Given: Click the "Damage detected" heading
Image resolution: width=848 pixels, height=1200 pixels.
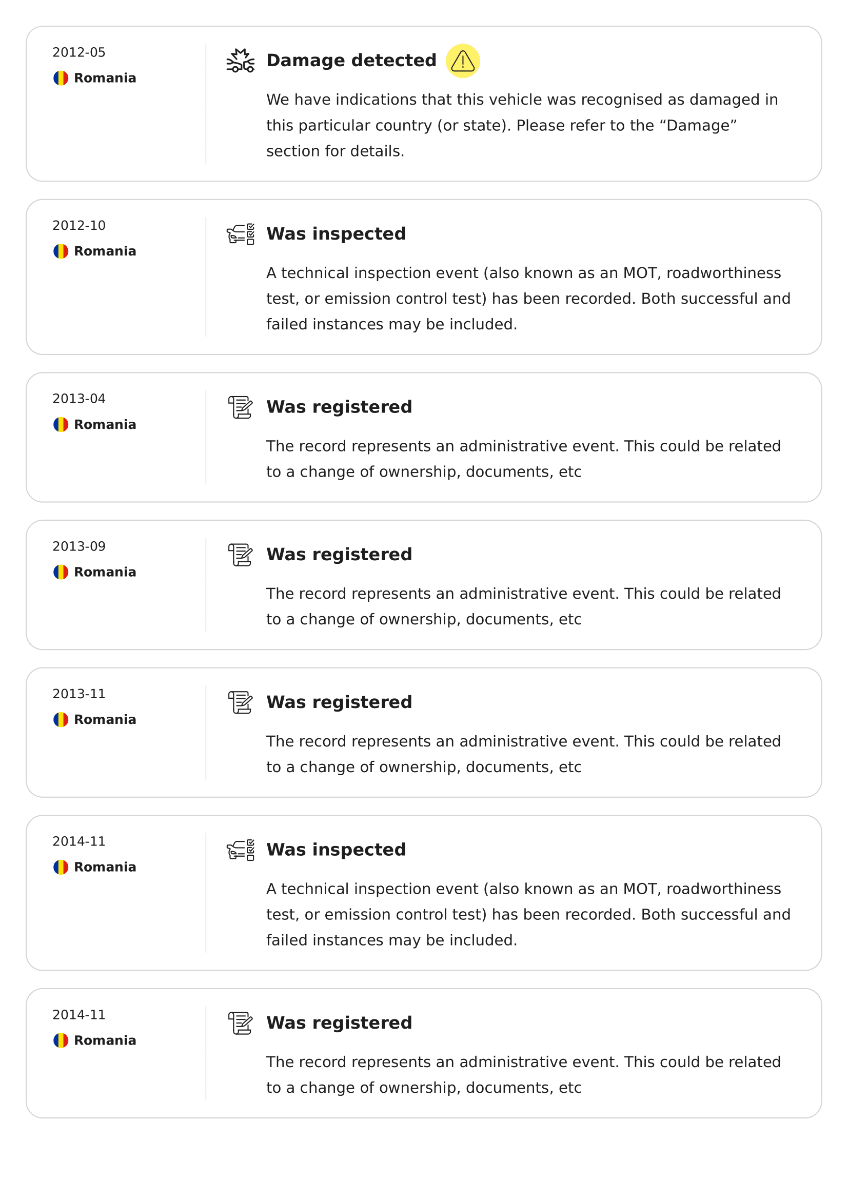Looking at the screenshot, I should point(351,61).
